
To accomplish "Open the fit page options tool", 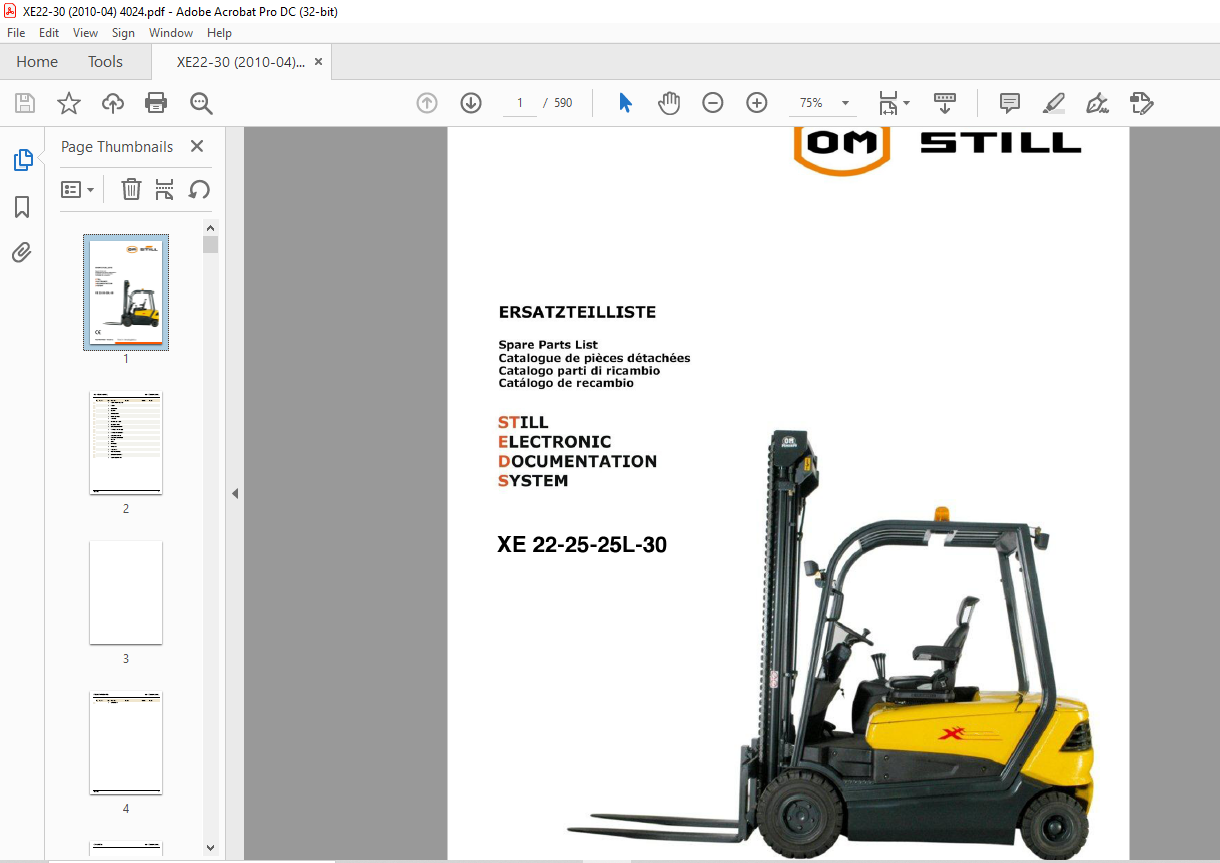I will (x=888, y=103).
